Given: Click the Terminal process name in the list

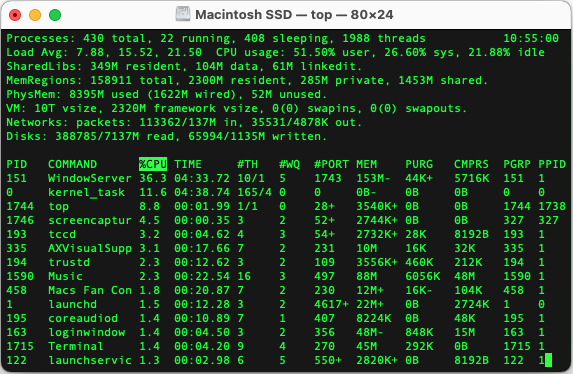Looking at the screenshot, I should 76,346.
